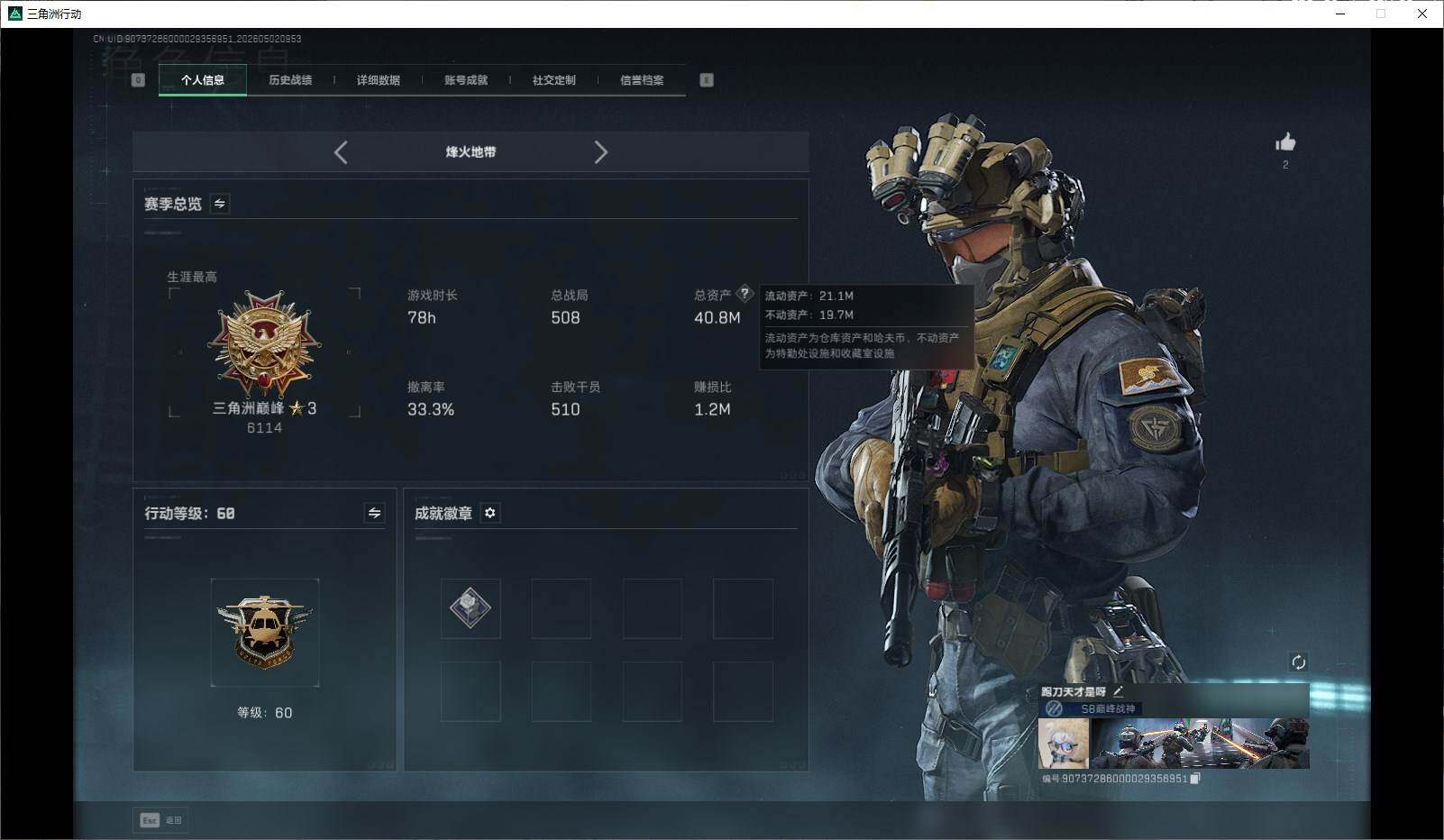The height and width of the screenshot is (840, 1444).
Task: Open the 详细数据 tab
Action: pyautogui.click(x=379, y=80)
